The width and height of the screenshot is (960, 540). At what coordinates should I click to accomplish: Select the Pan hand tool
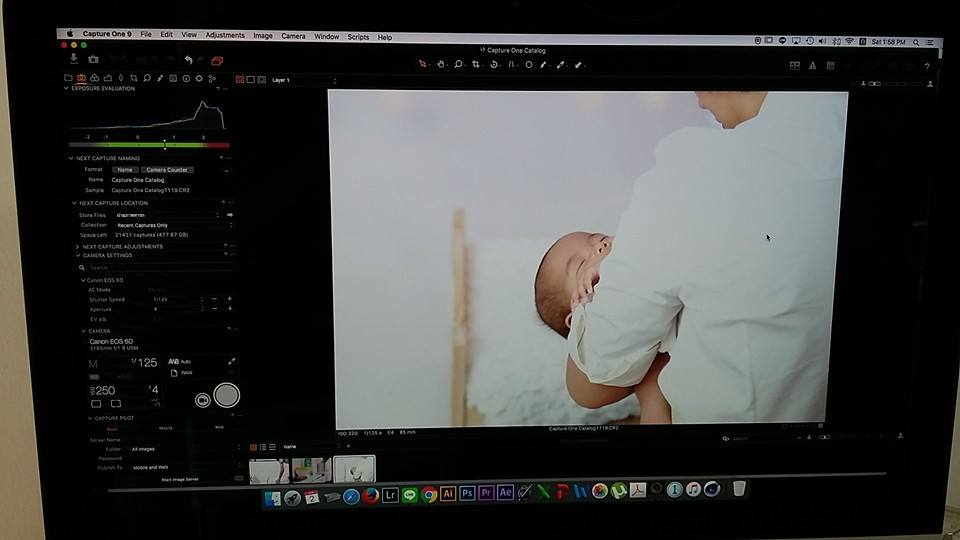click(x=441, y=64)
